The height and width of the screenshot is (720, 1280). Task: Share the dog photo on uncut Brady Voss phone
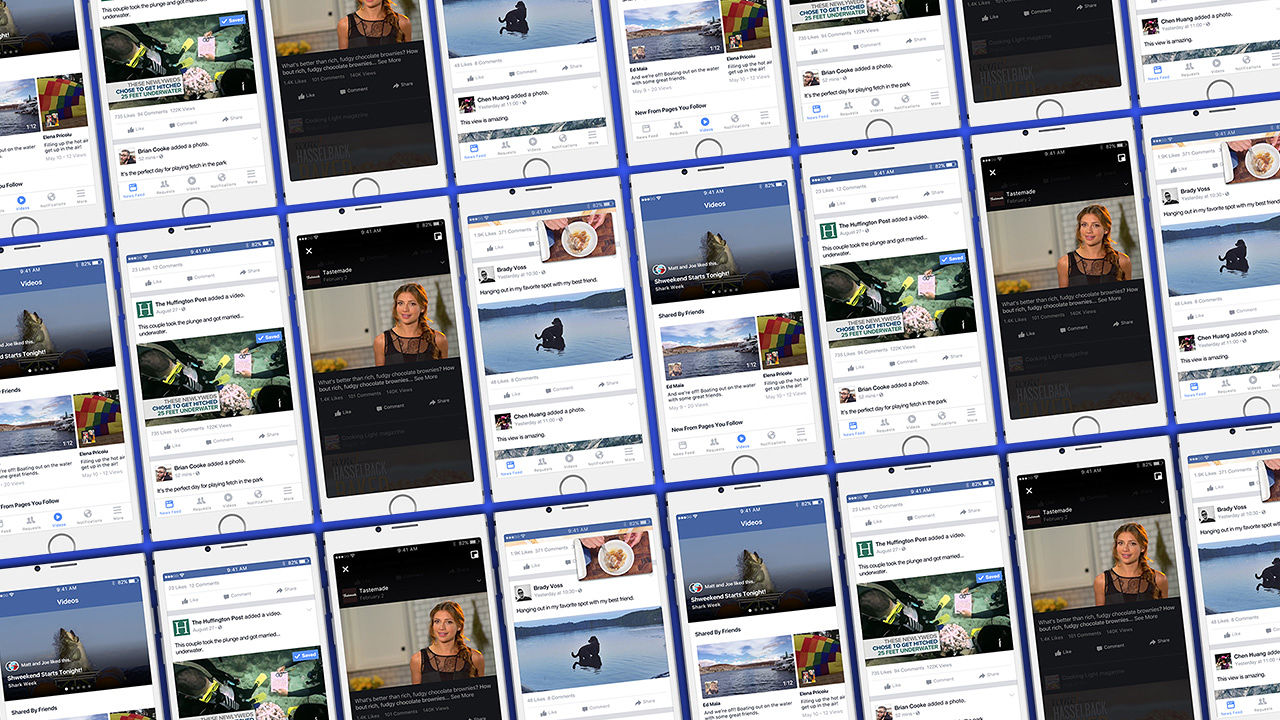pos(608,384)
